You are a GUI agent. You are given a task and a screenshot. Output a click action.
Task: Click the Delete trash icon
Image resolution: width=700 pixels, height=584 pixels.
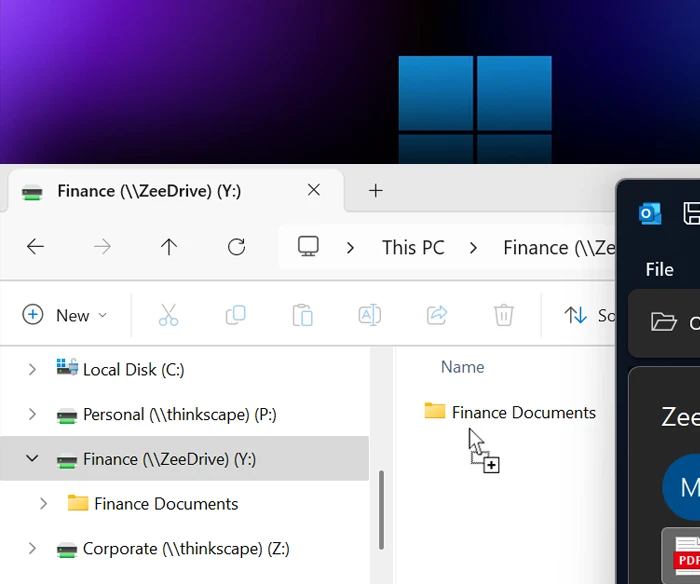coord(504,315)
